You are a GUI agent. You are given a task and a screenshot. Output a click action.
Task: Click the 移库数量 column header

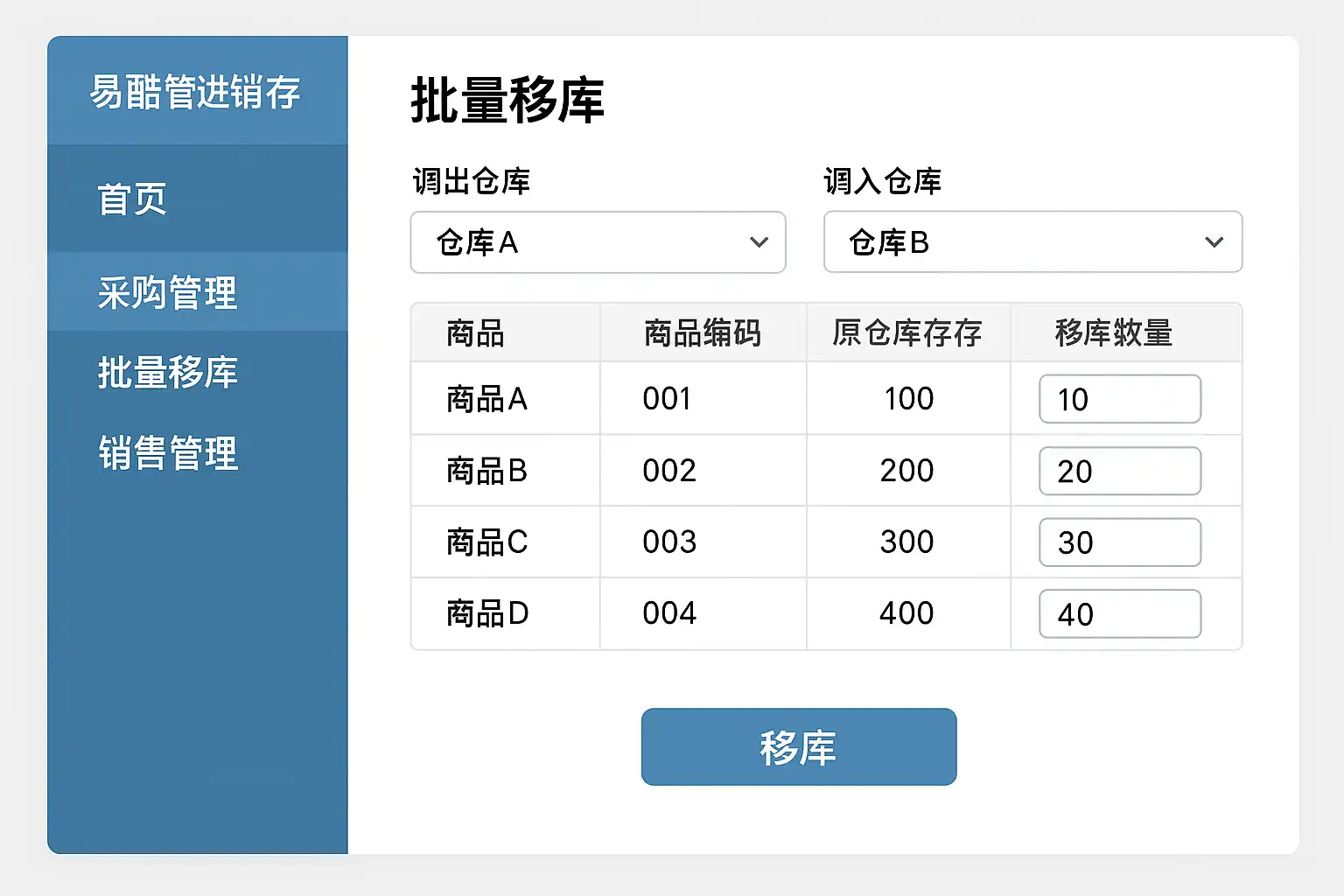point(1113,333)
